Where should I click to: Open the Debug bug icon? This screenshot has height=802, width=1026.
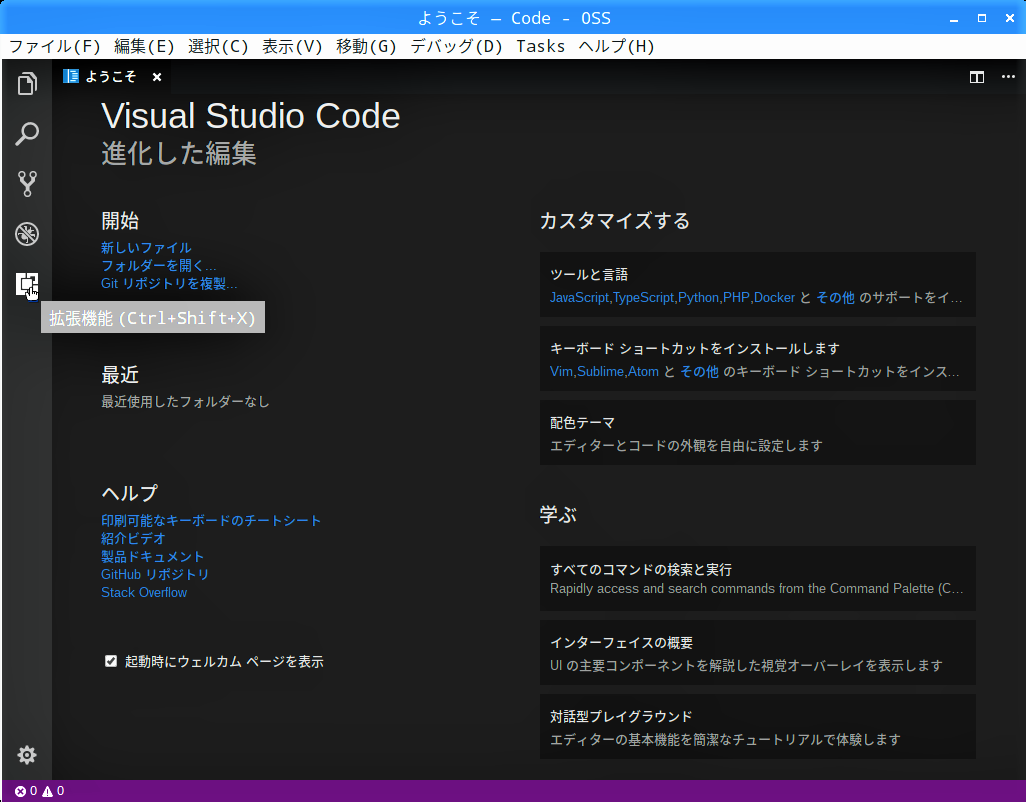(27, 234)
